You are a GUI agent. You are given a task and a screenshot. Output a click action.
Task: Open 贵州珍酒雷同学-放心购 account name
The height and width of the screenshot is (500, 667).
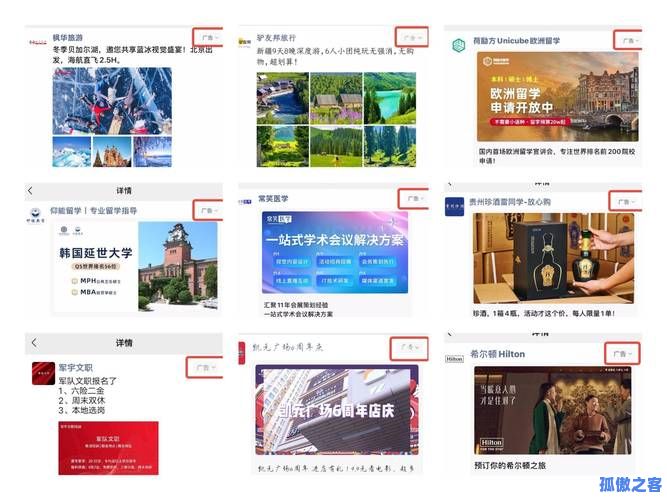510,202
